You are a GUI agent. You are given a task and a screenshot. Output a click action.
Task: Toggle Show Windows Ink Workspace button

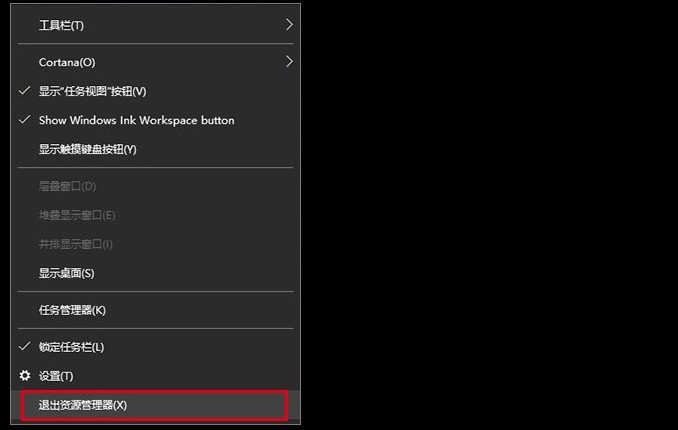136,120
